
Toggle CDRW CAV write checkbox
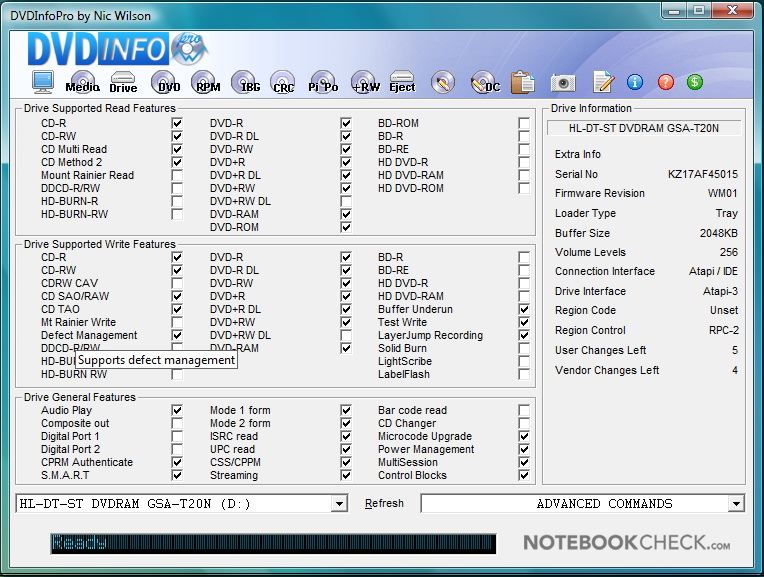point(177,283)
